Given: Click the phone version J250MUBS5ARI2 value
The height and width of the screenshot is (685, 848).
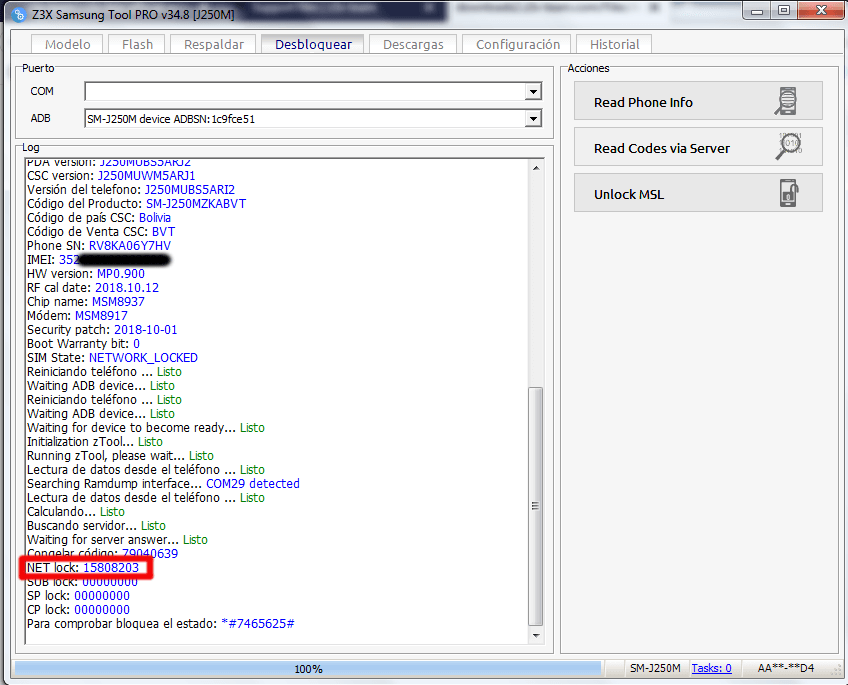Looking at the screenshot, I should point(190,190).
